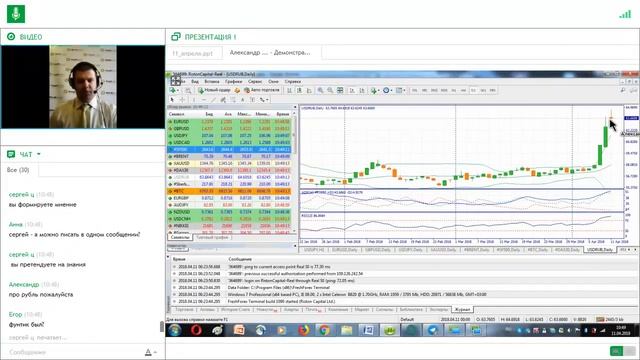This screenshot has height=360, width=640.
Task: Select the #BRENT row in Market Watch
Action: pos(230,156)
